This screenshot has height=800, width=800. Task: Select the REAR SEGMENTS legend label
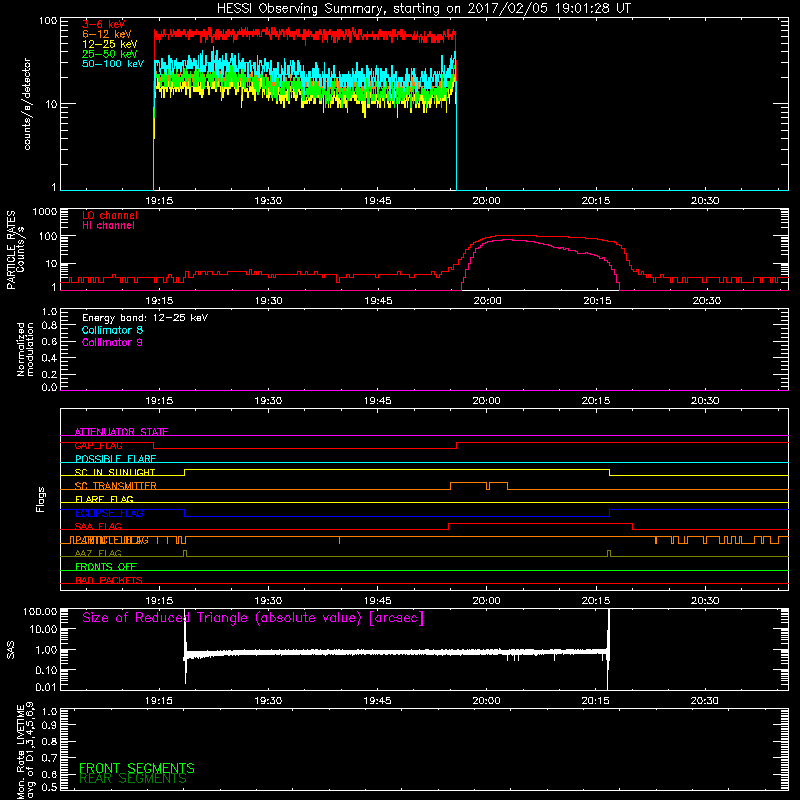coord(133,779)
